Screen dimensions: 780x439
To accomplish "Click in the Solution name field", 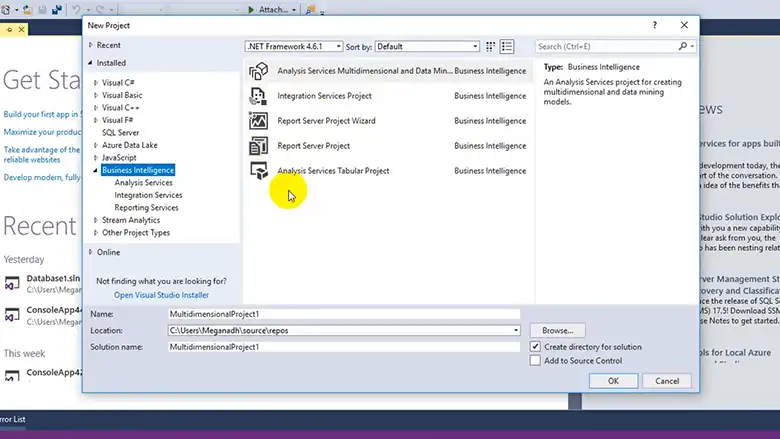I will pos(344,347).
